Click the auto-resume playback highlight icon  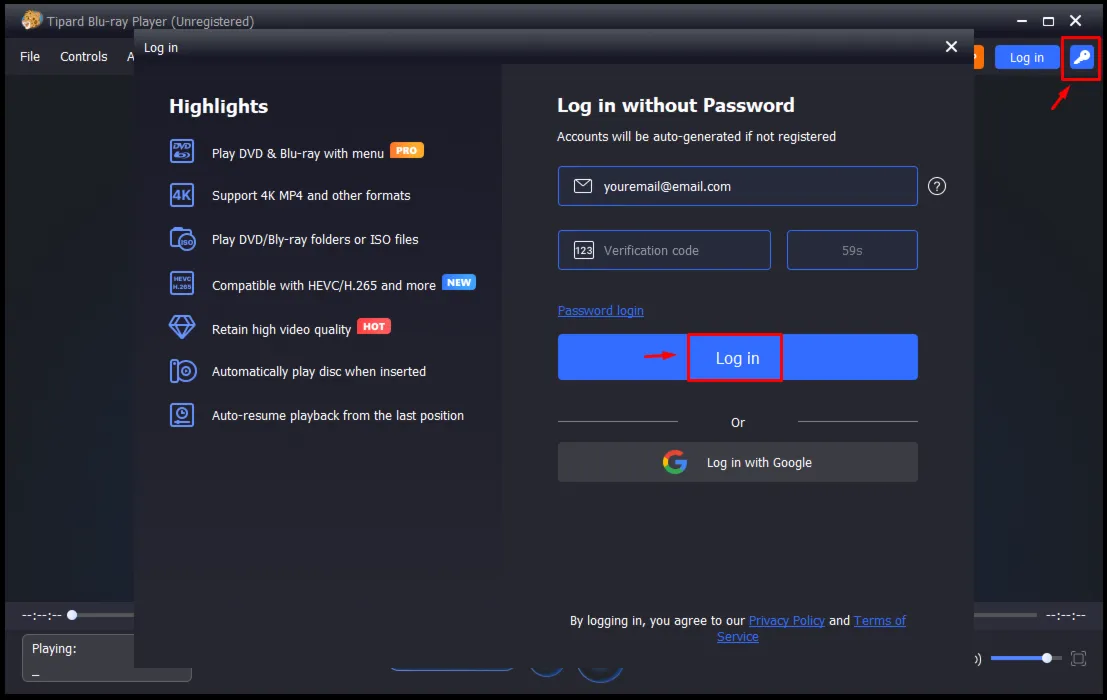point(182,415)
